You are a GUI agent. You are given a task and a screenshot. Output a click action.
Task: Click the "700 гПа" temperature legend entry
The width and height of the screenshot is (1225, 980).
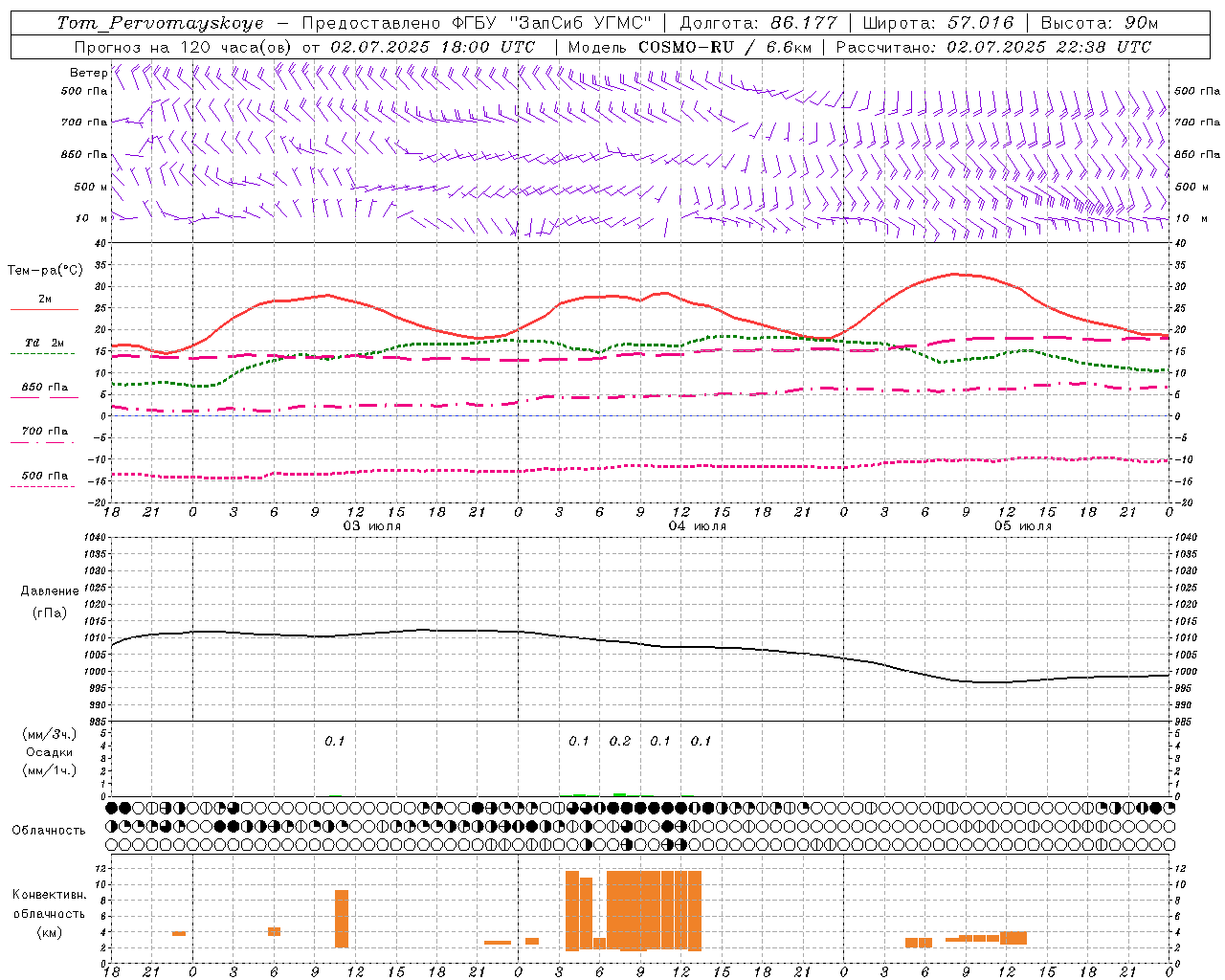45,432
